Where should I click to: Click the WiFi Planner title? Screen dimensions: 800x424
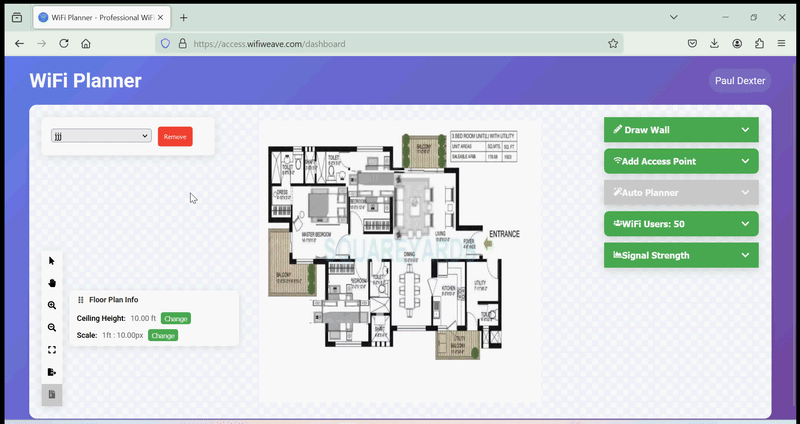(85, 81)
